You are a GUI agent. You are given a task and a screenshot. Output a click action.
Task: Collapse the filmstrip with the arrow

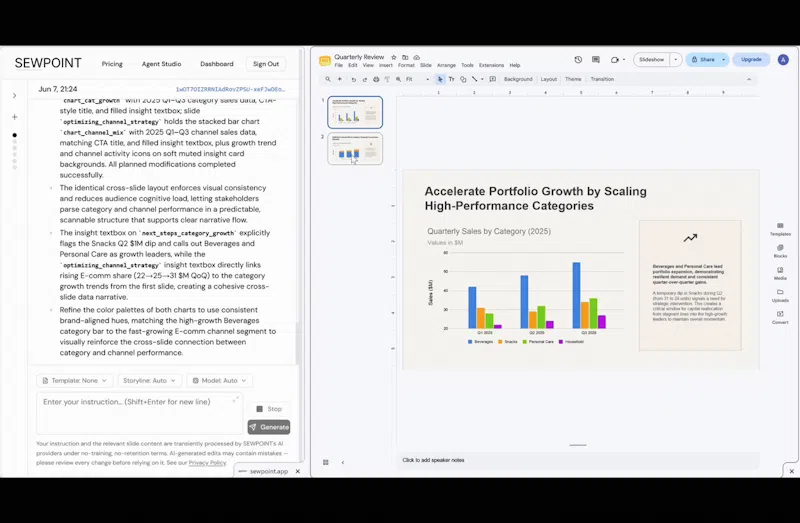[x=343, y=462]
